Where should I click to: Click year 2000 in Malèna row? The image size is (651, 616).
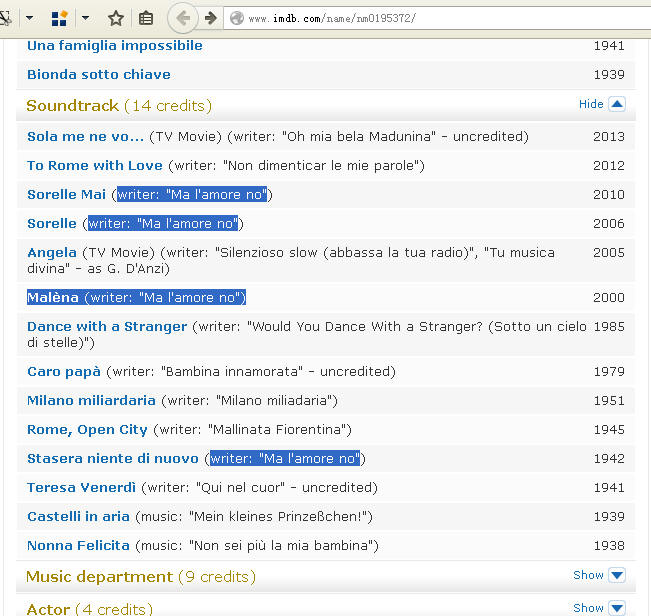(x=609, y=297)
